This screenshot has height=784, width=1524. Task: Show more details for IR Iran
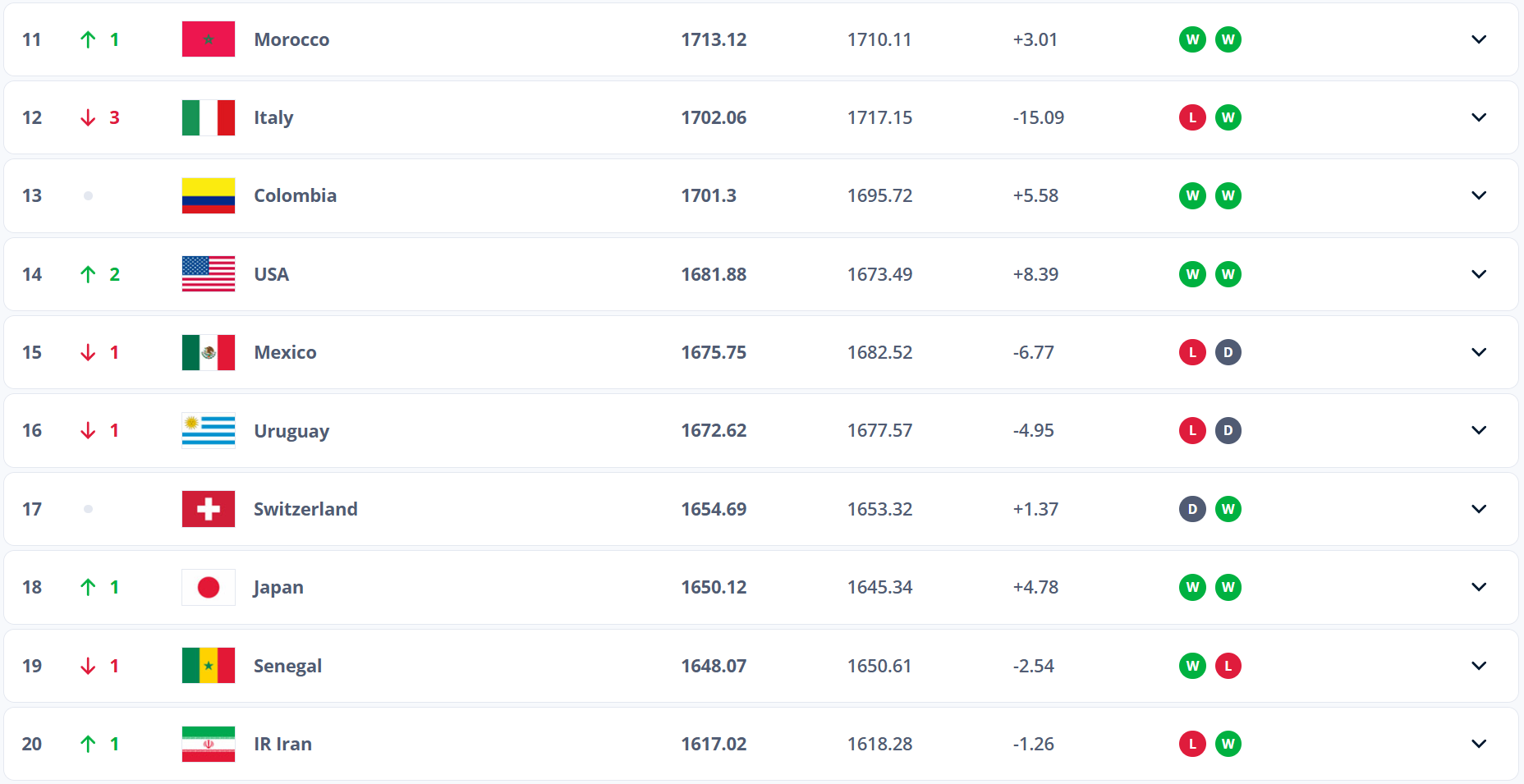[1479, 744]
